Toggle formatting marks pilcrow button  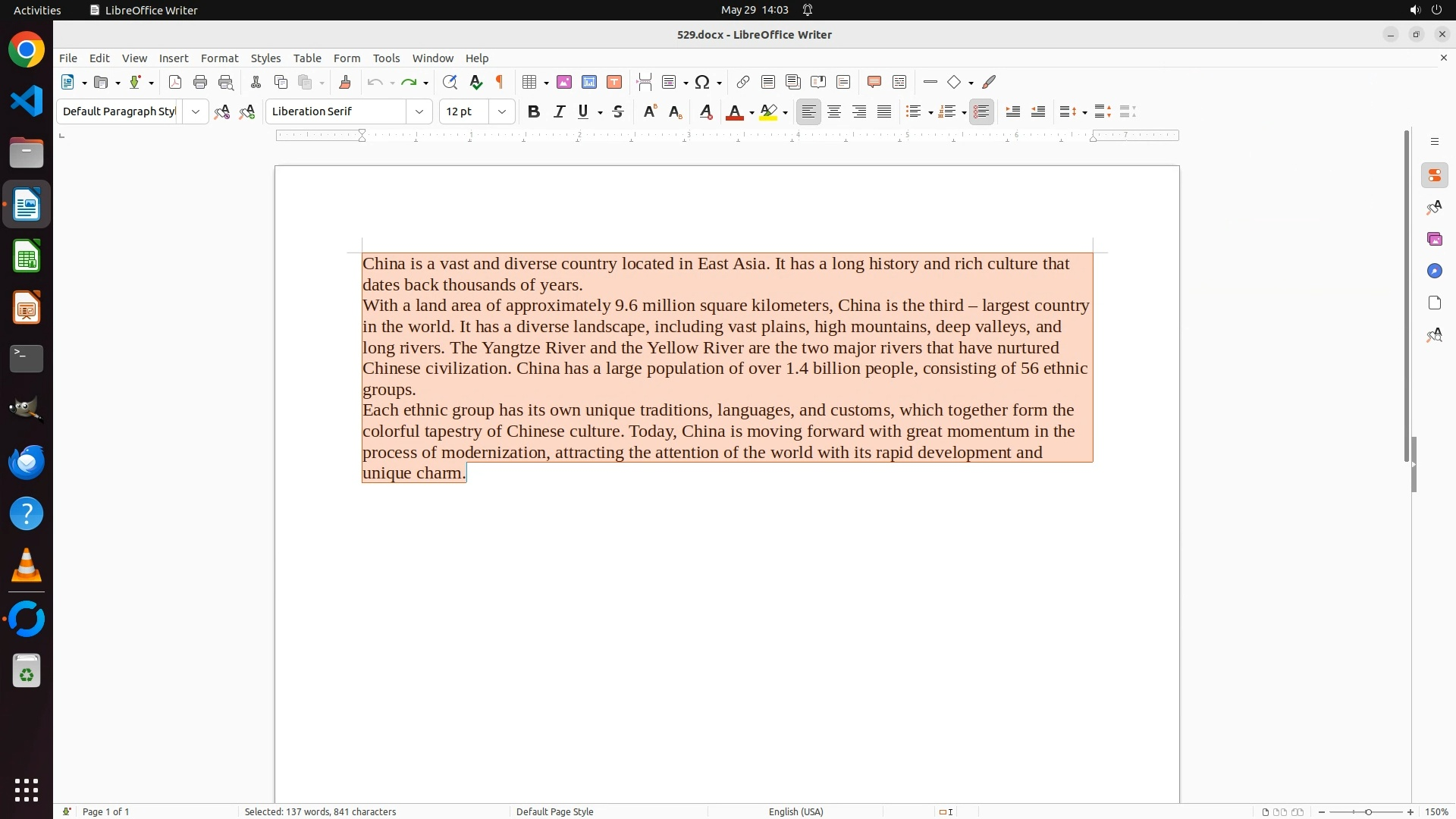[x=500, y=82]
